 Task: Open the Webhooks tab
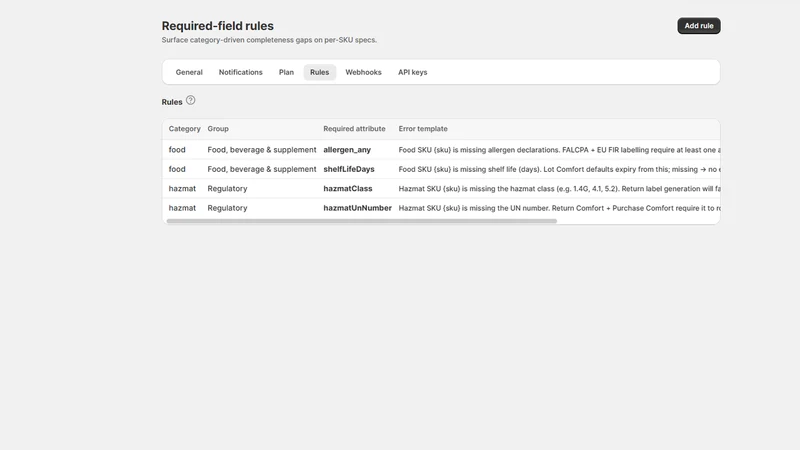click(363, 72)
